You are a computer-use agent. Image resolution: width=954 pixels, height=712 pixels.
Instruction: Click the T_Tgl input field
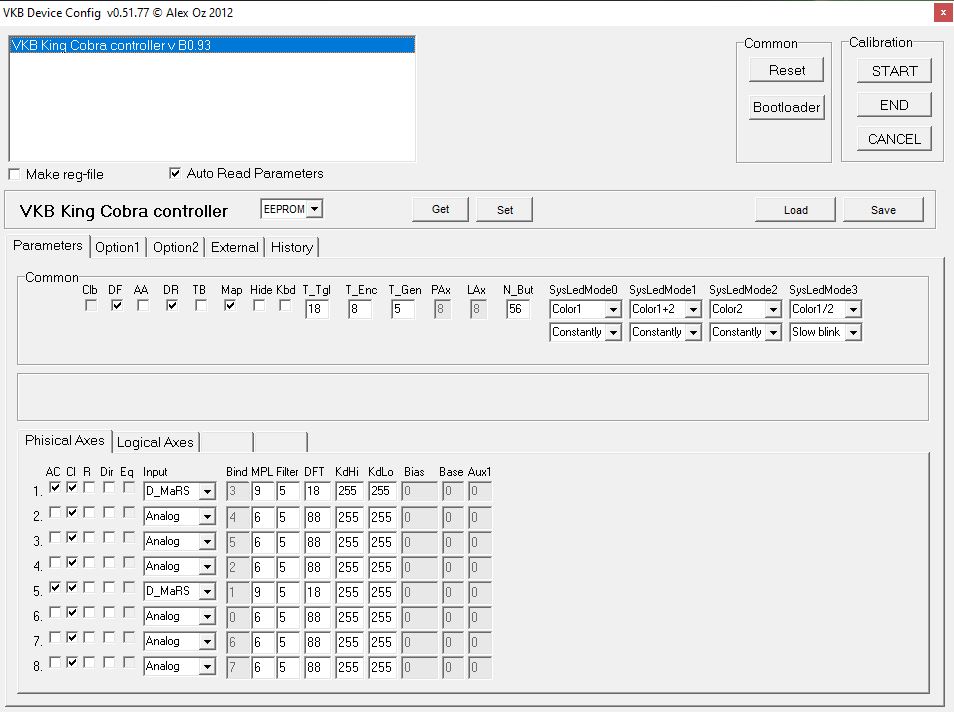point(317,309)
